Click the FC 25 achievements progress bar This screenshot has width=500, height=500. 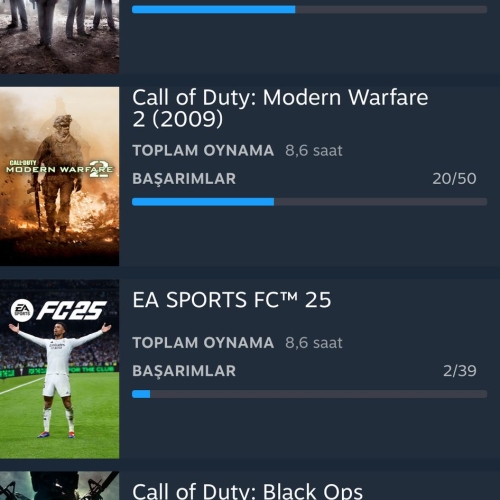309,394
